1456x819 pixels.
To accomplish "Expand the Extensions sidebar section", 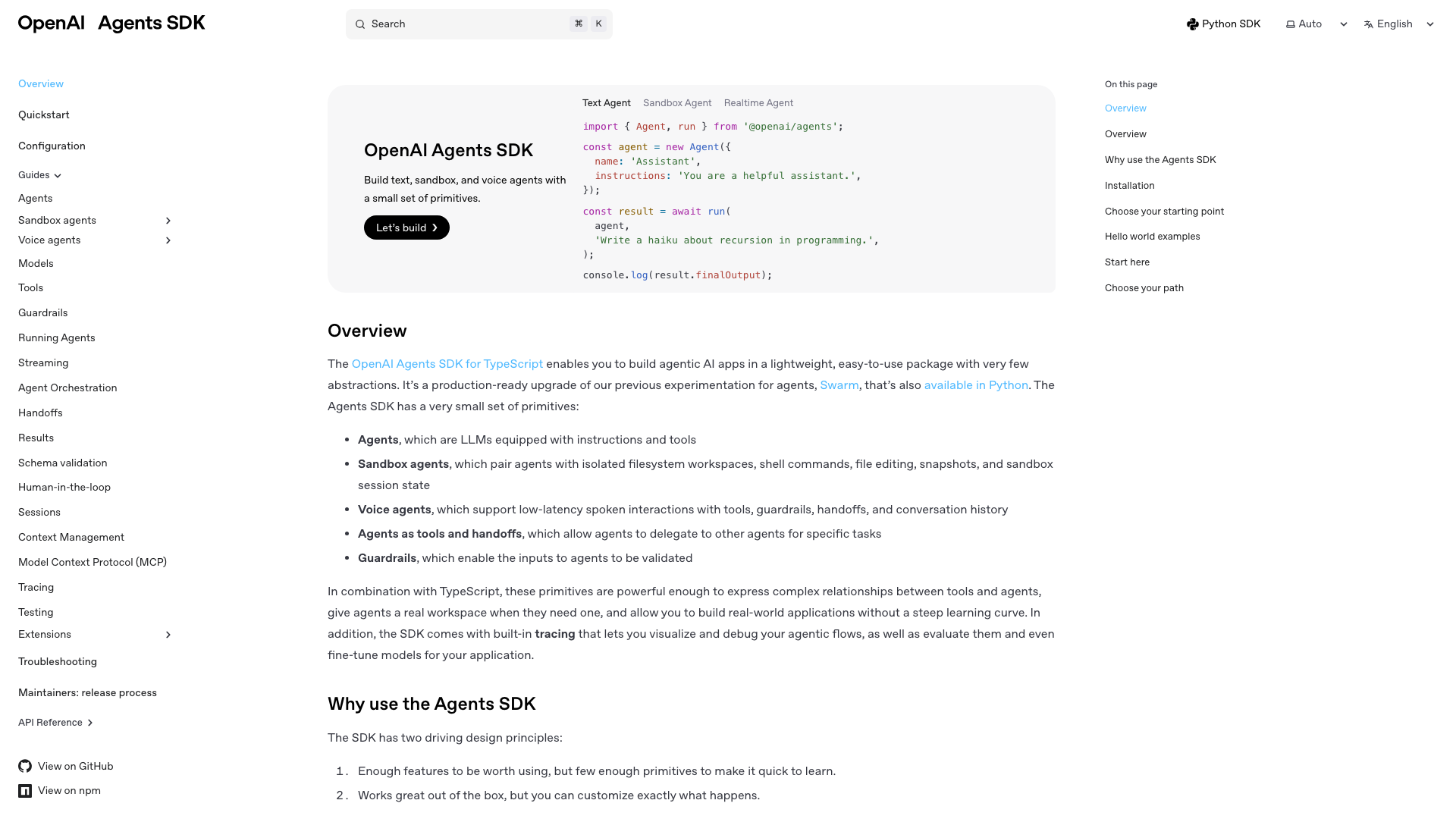I will 168,635.
